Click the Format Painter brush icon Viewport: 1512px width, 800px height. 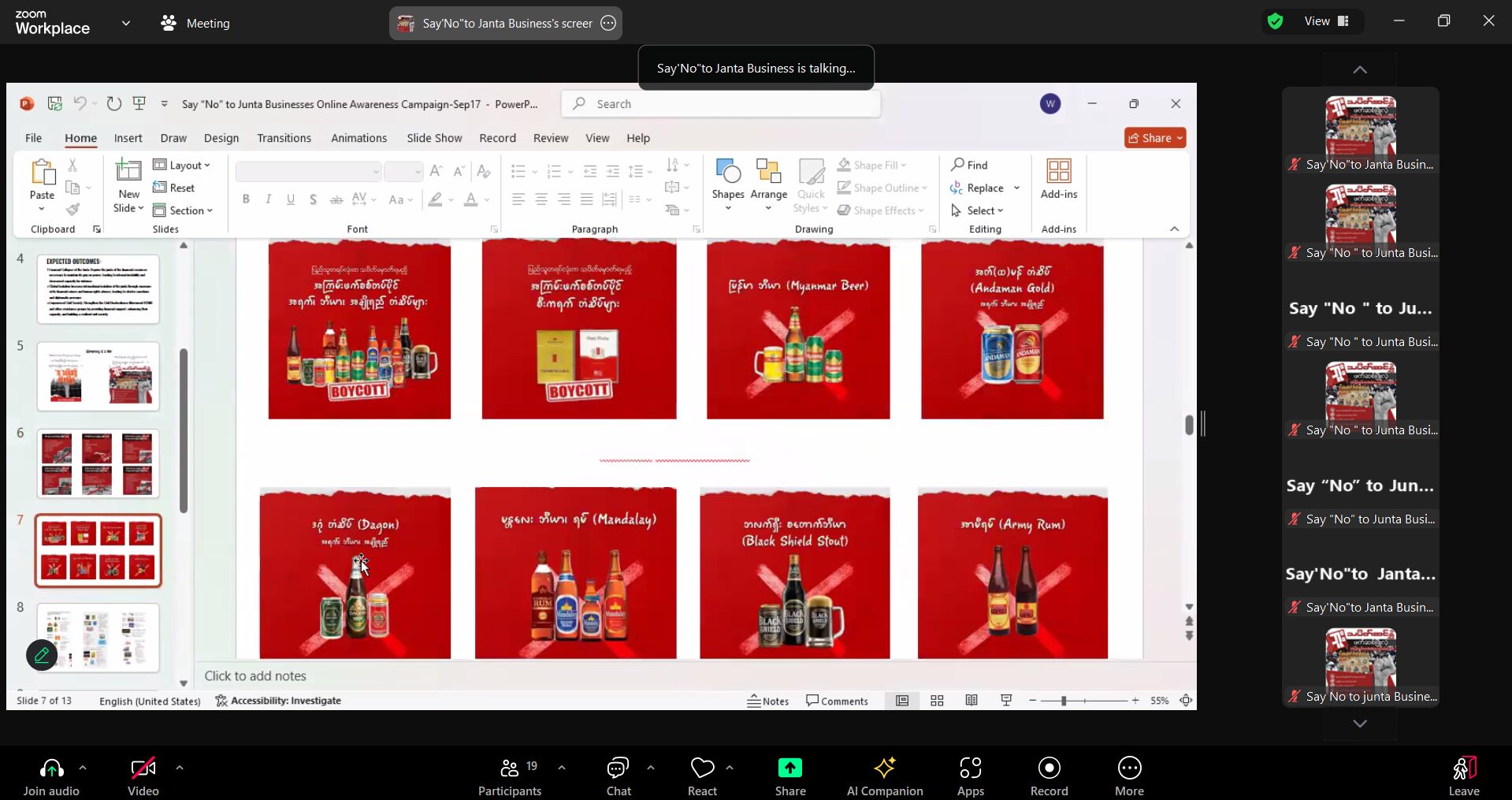pyautogui.click(x=72, y=210)
